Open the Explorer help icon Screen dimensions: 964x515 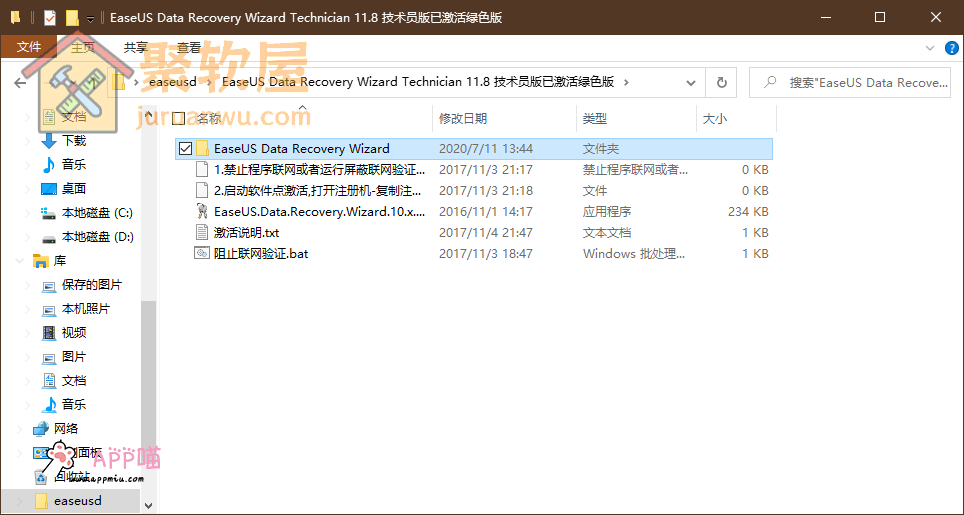951,48
